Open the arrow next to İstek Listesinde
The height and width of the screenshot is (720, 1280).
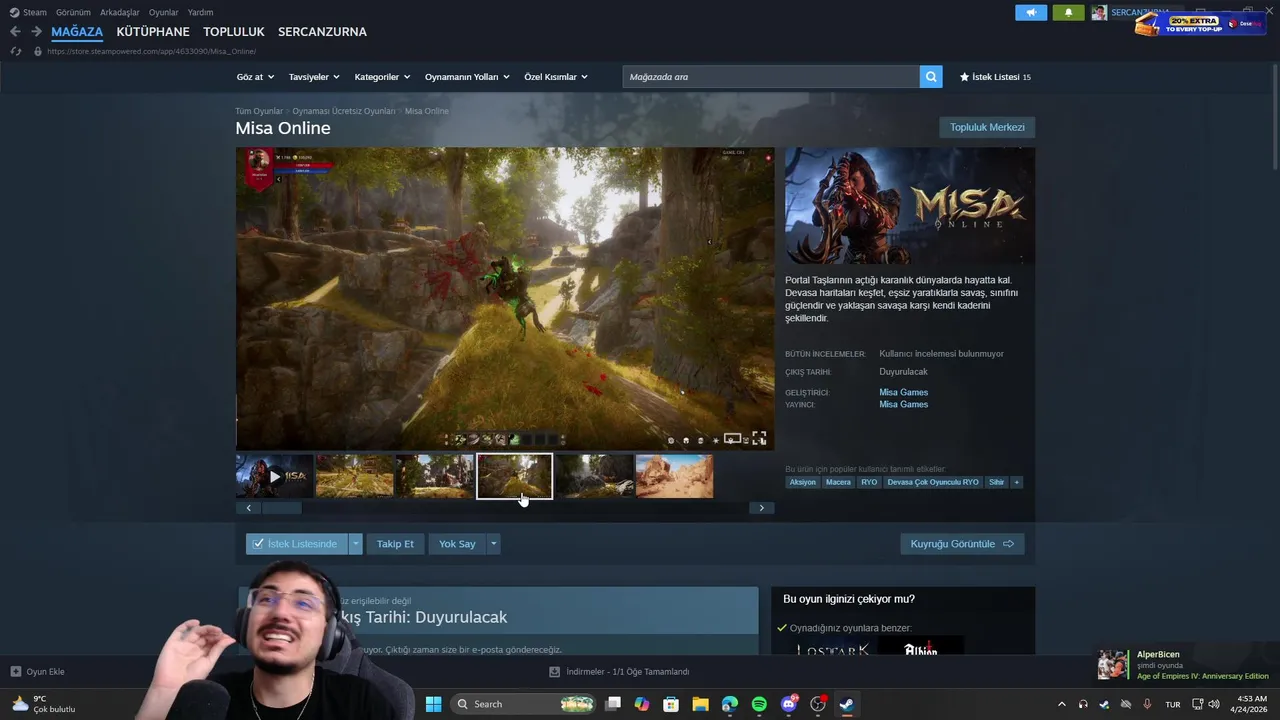point(355,544)
